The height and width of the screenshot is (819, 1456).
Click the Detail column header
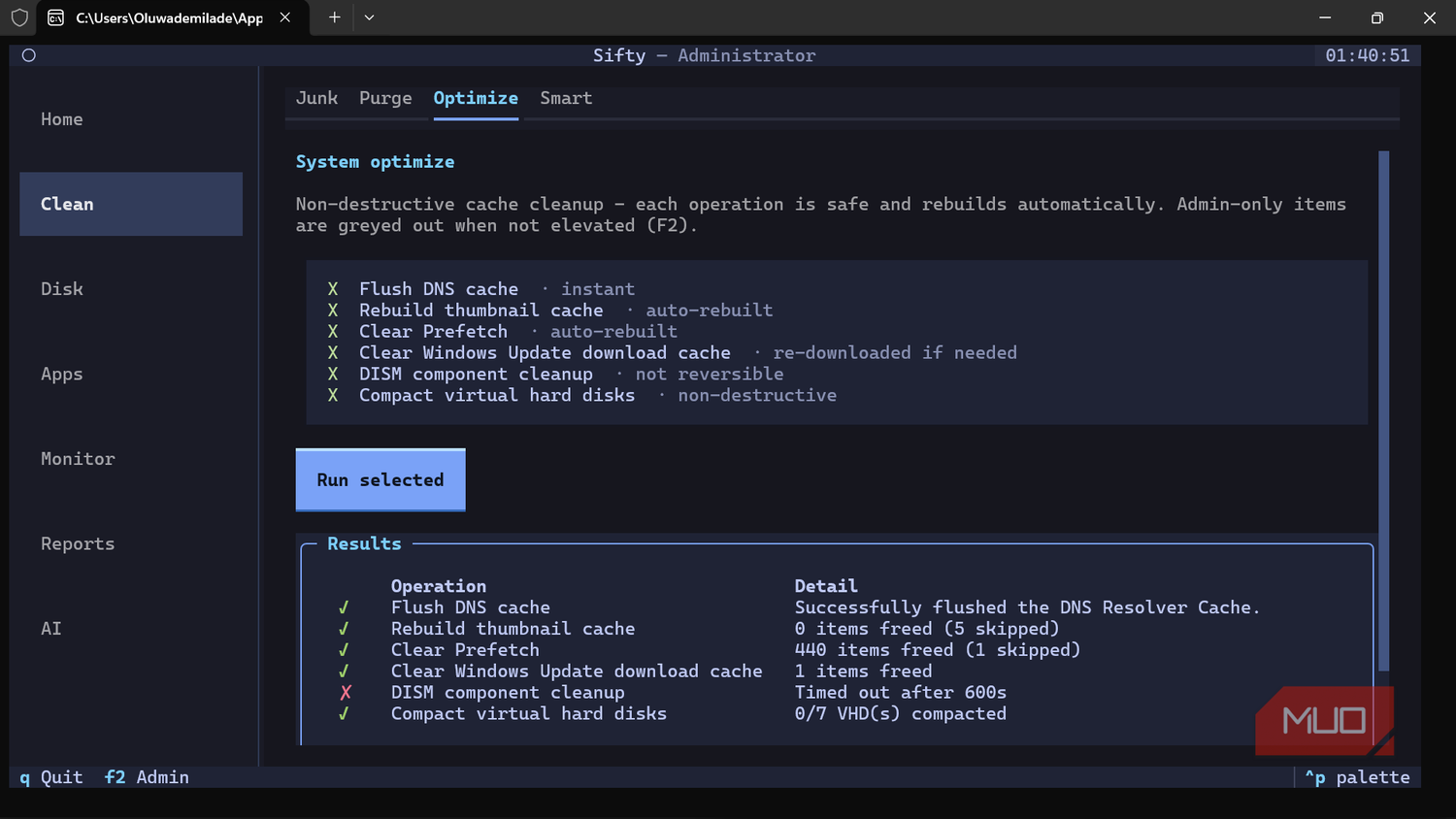826,586
